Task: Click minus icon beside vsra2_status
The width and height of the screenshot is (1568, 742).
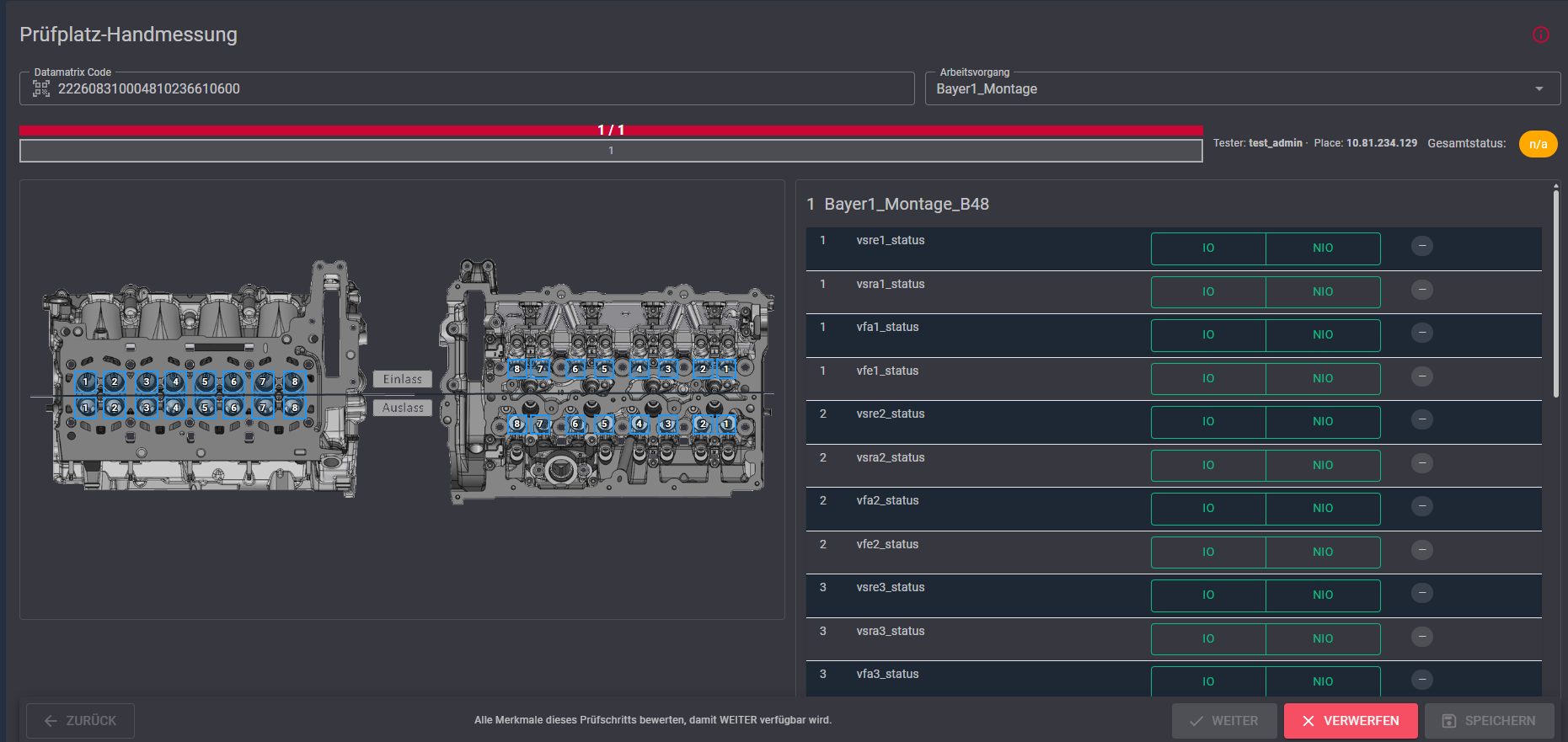Action: [1421, 463]
